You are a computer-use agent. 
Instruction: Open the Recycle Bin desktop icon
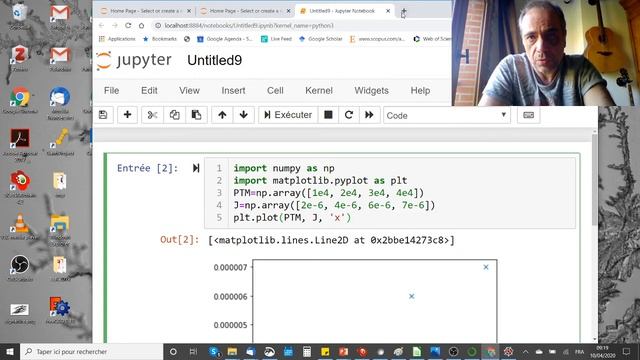(x=20, y=16)
